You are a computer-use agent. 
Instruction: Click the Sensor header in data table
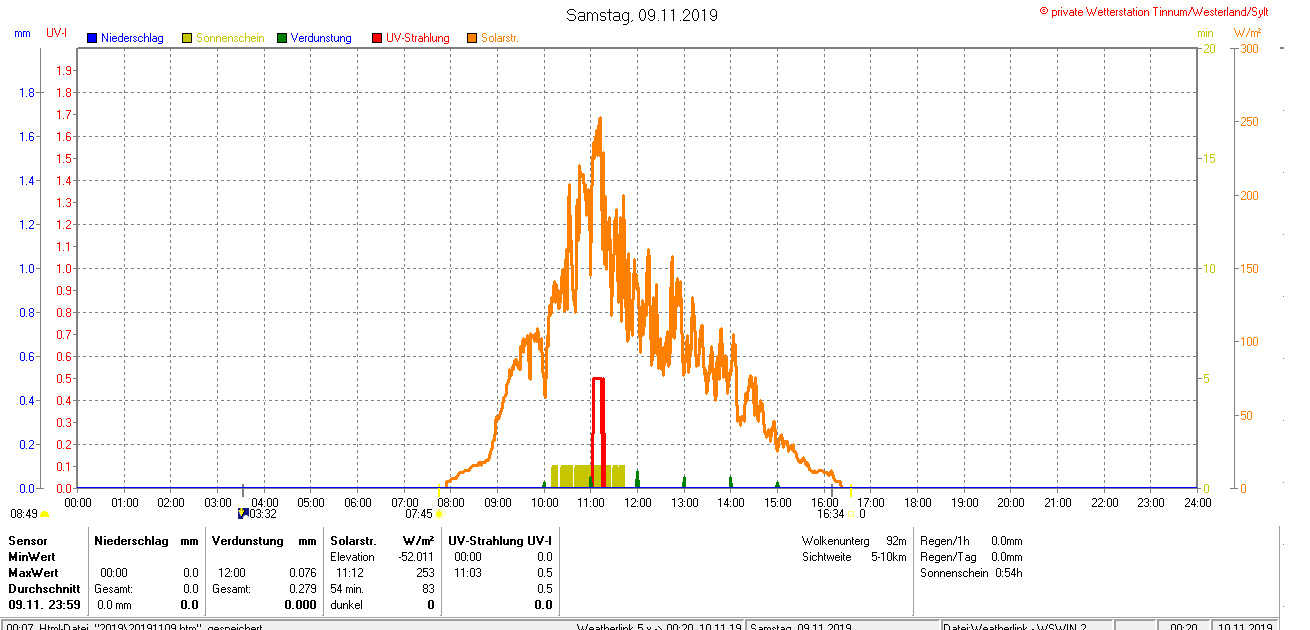(x=27, y=541)
